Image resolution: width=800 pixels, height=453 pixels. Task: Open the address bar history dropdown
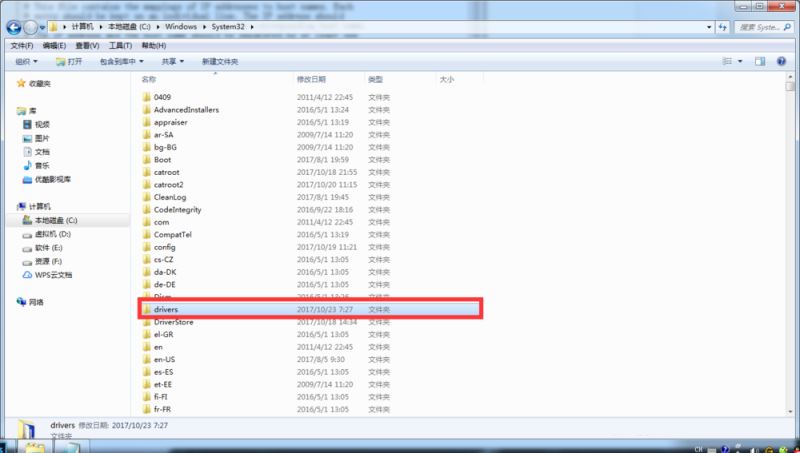(709, 27)
